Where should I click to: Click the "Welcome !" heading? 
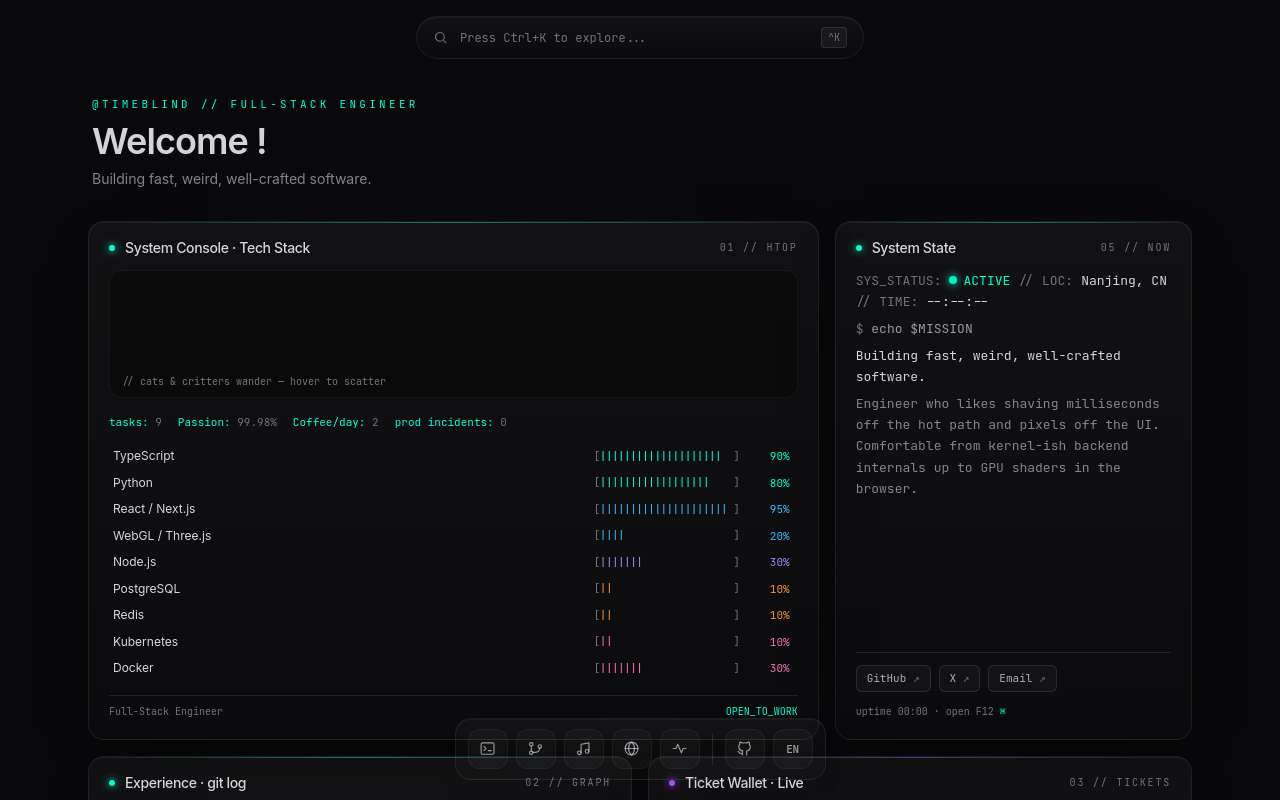[x=179, y=141]
